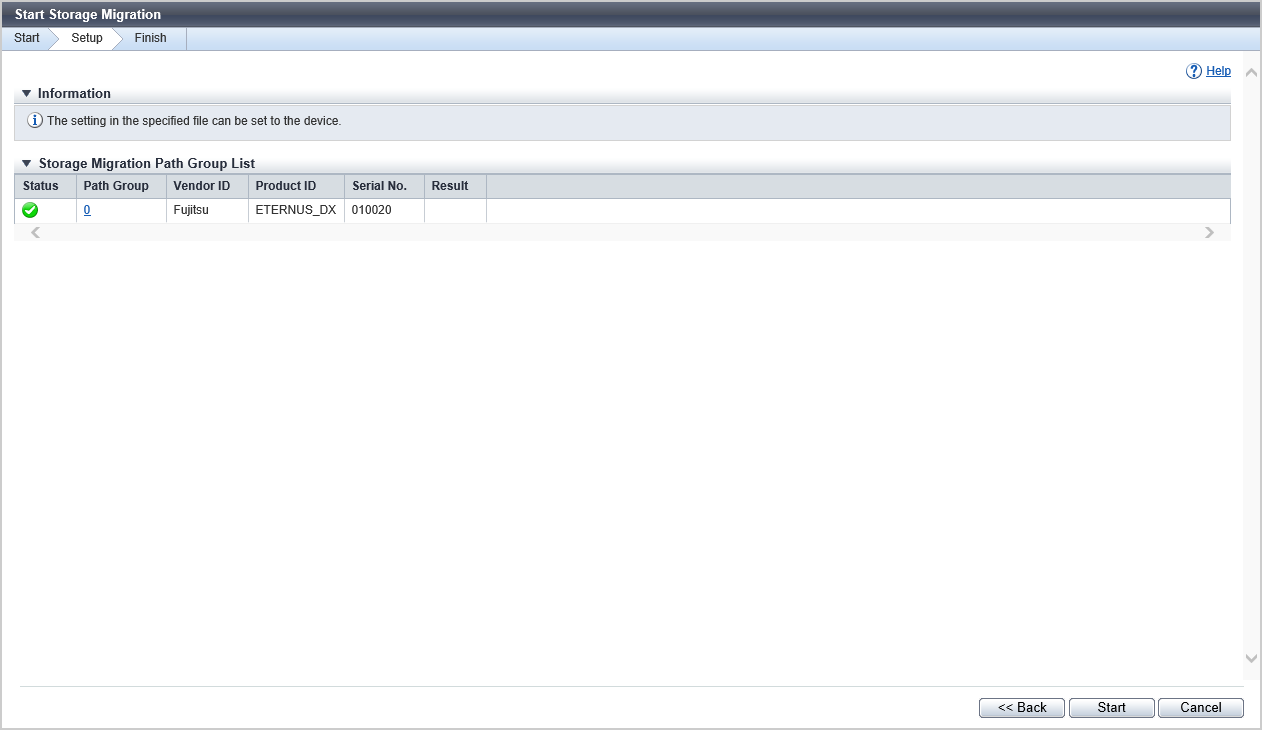1262x730 pixels.
Task: Sort by the Status column header
Action: point(41,186)
